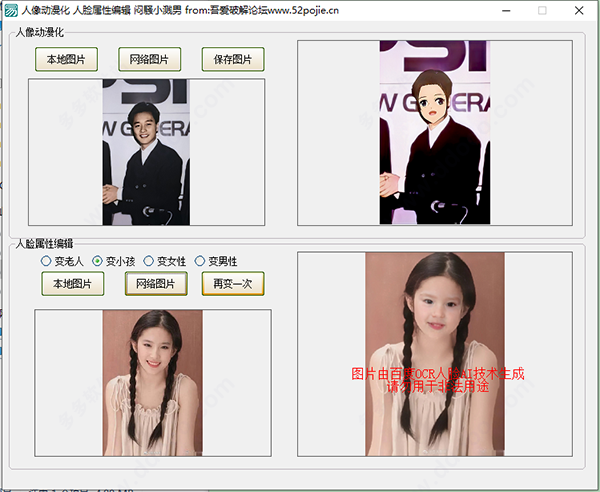
Task: Click 本地图片 button under 人脸属性编辑
Action: 73,283
